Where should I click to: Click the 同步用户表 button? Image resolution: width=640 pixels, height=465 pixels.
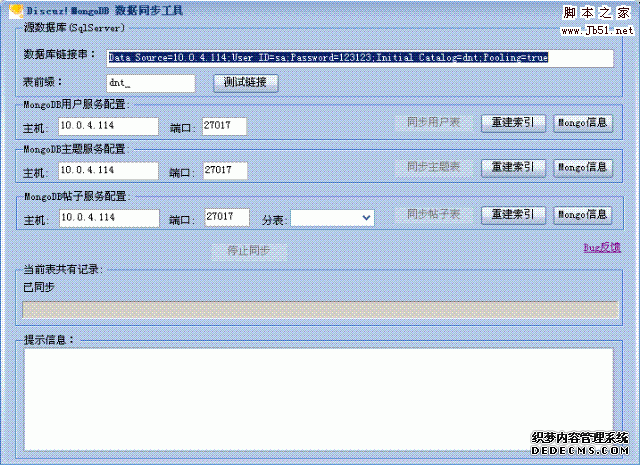point(434,122)
